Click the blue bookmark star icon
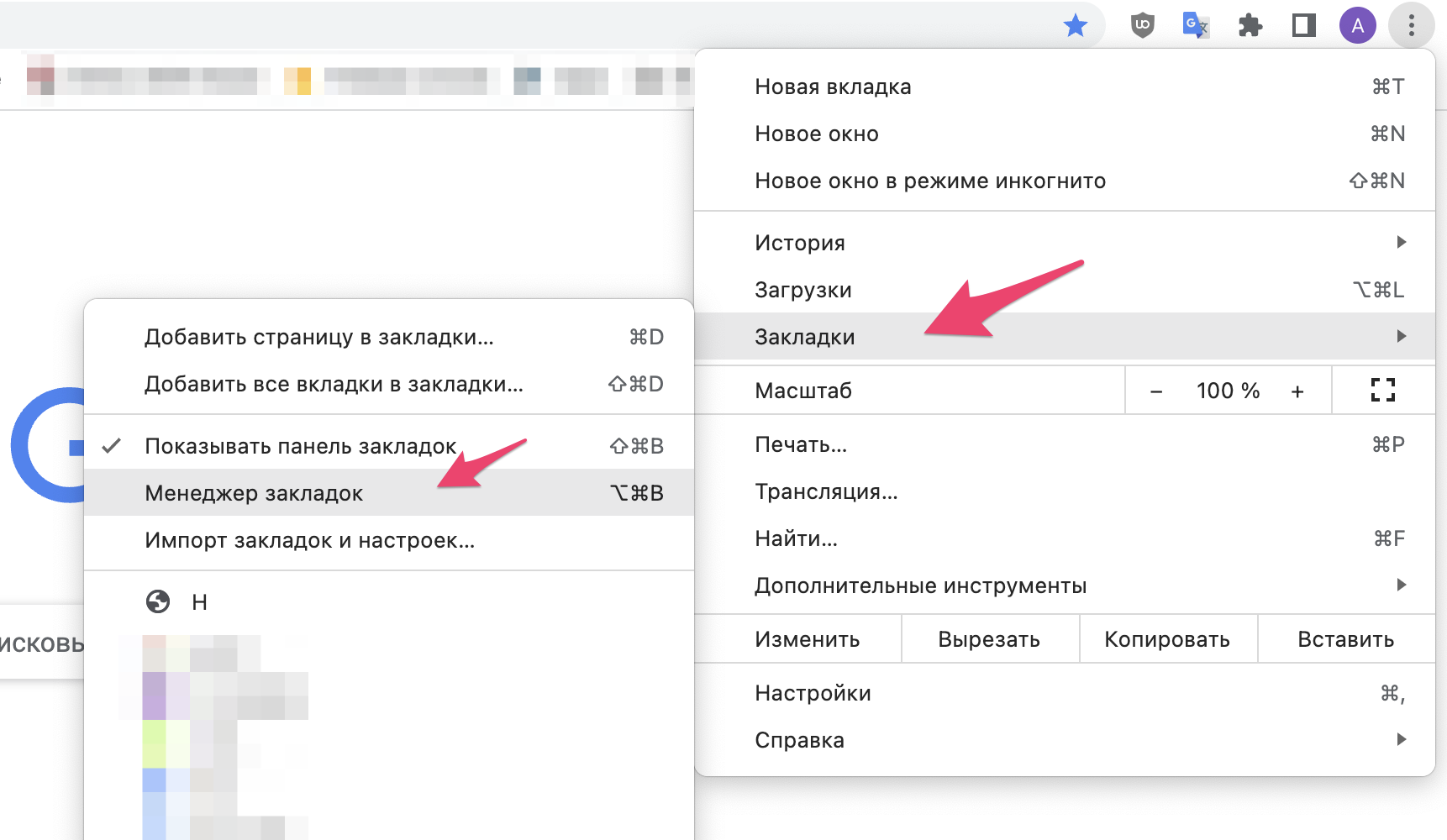 click(1075, 26)
